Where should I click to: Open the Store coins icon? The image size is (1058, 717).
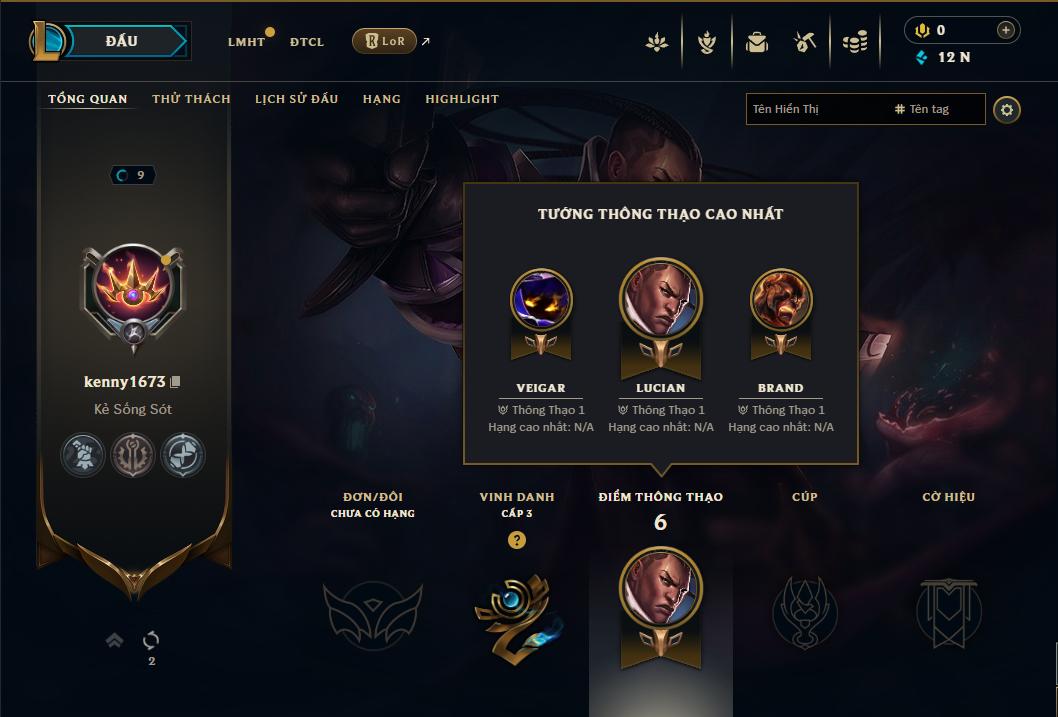pyautogui.click(x=855, y=42)
